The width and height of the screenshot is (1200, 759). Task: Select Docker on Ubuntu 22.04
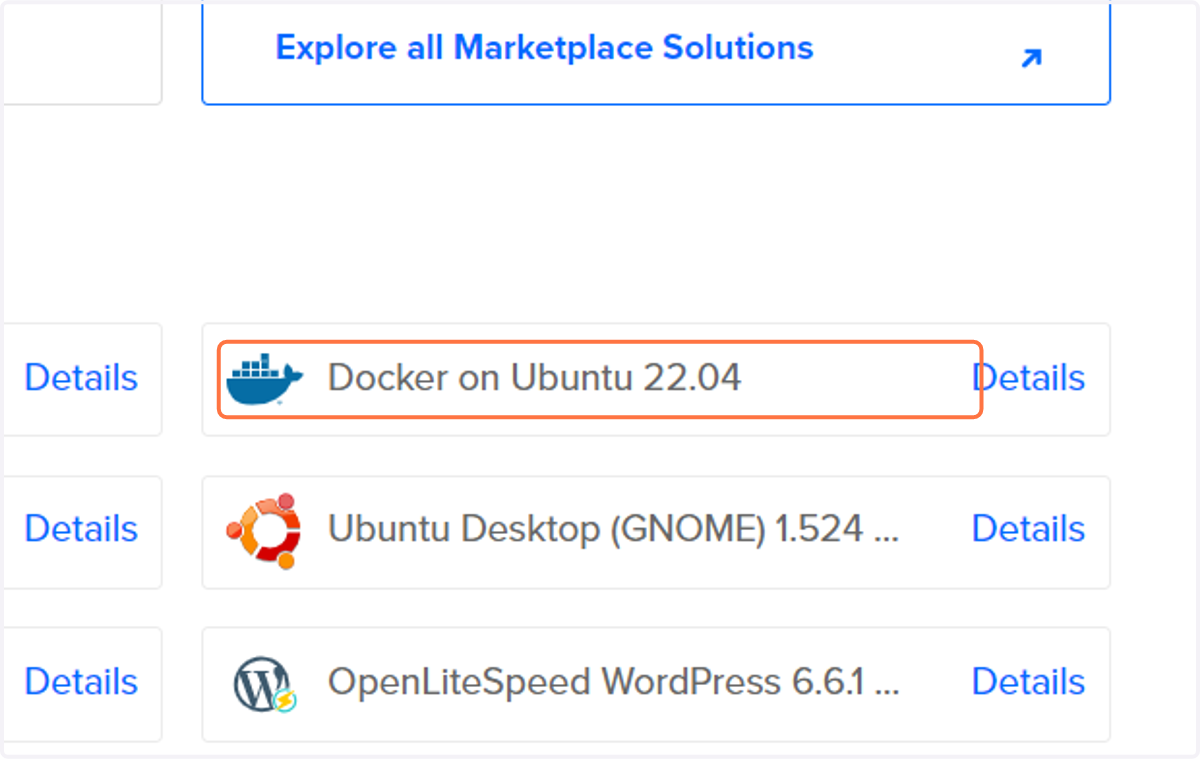(534, 378)
